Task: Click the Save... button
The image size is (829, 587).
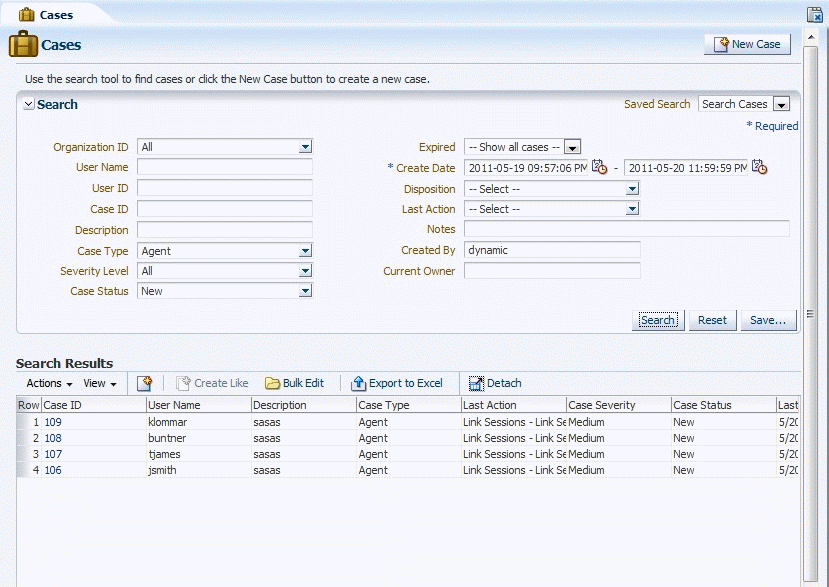Action: point(768,320)
